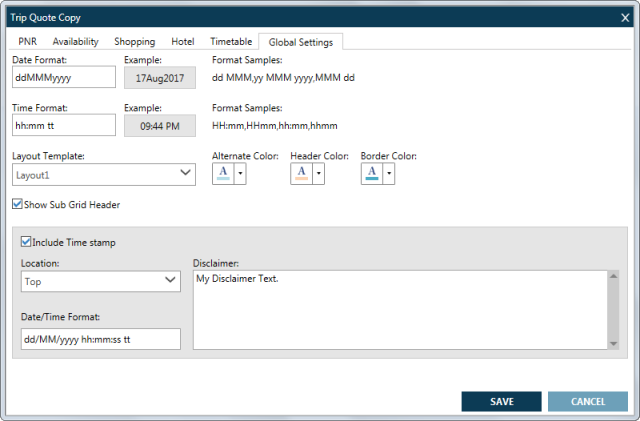Image resolution: width=640 pixels, height=421 pixels.
Task: Click the Border Color letter icon
Action: point(371,174)
